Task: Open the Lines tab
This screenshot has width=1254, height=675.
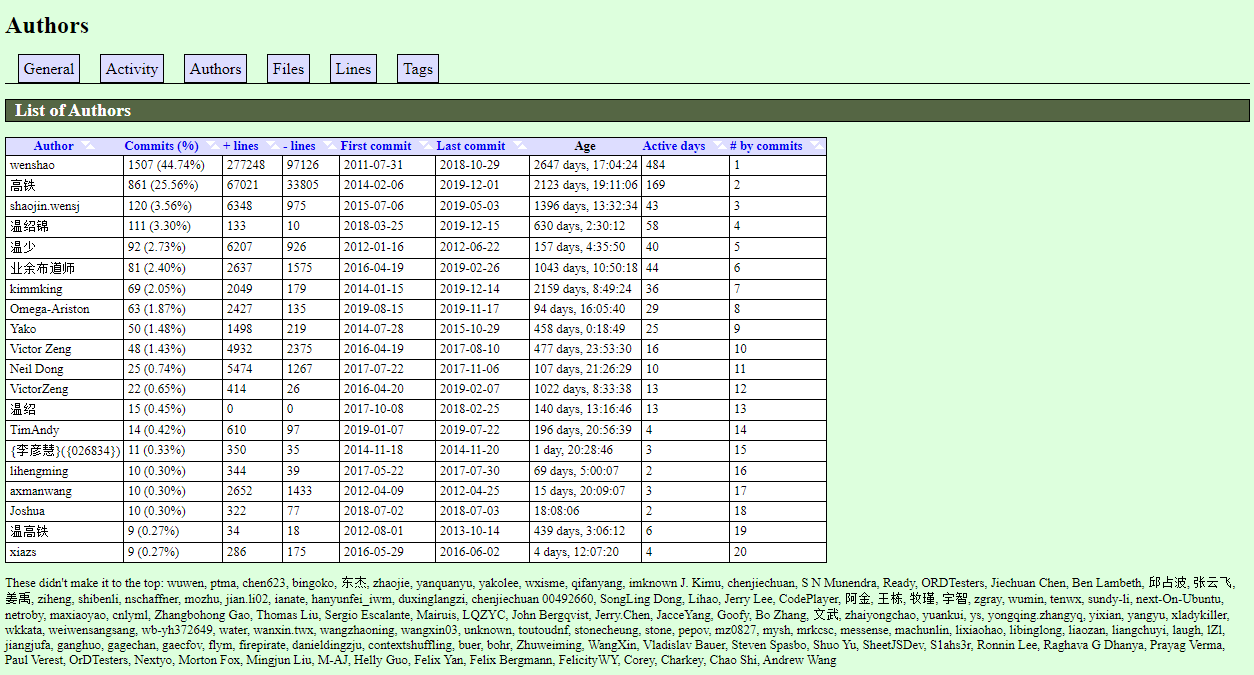Action: coord(353,69)
